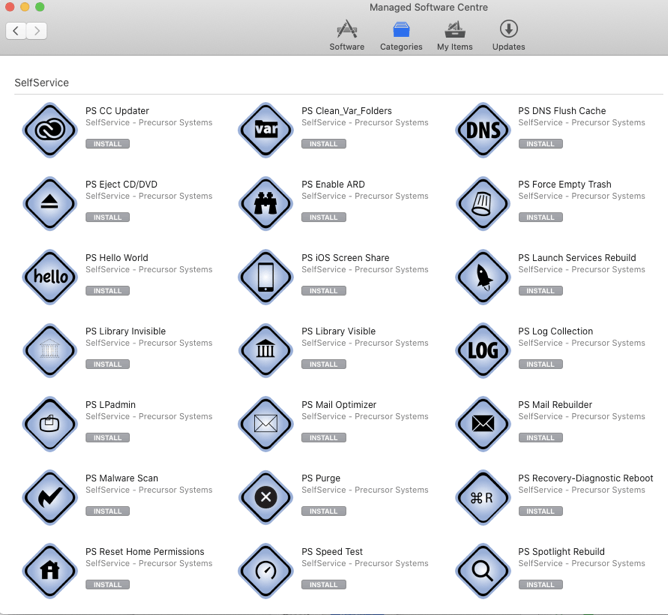Click the PS Clean_Var_Folders var icon
Image resolution: width=668 pixels, height=615 pixels.
coord(266,130)
